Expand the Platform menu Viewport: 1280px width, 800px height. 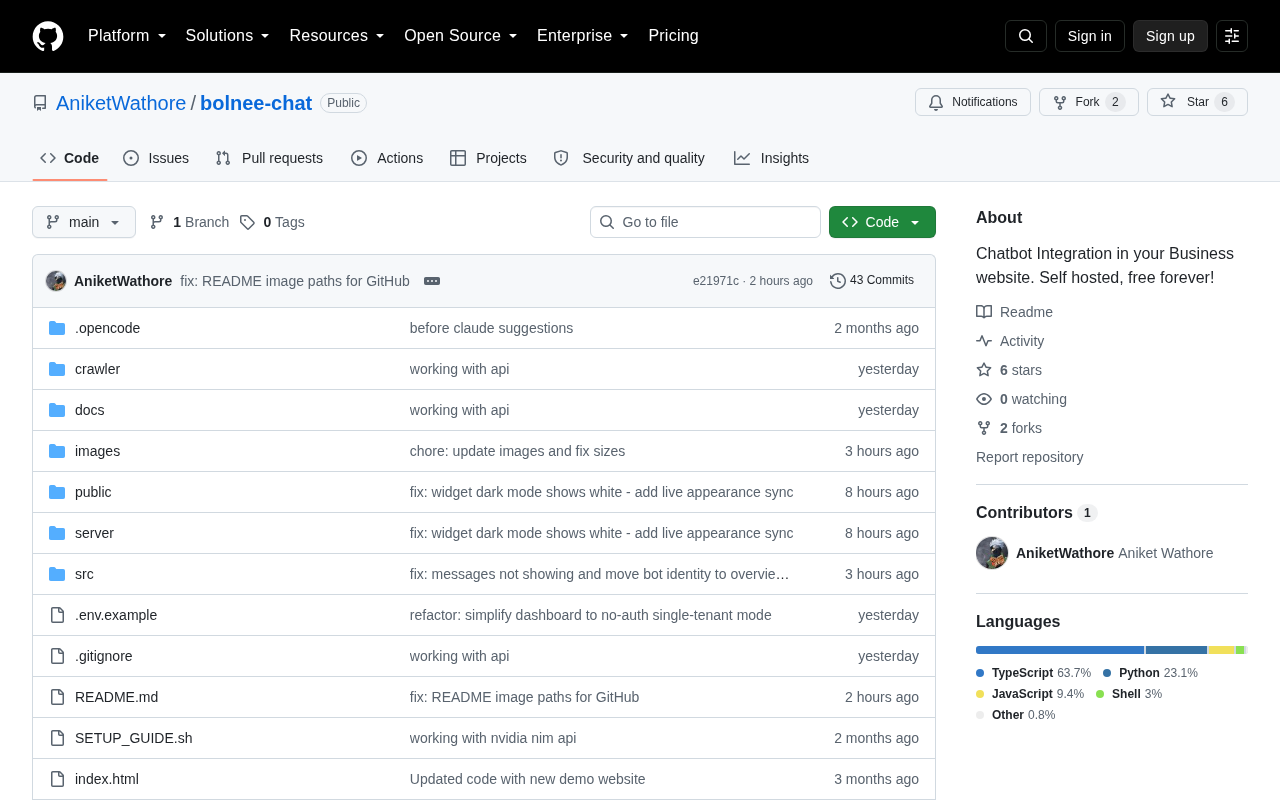(127, 36)
